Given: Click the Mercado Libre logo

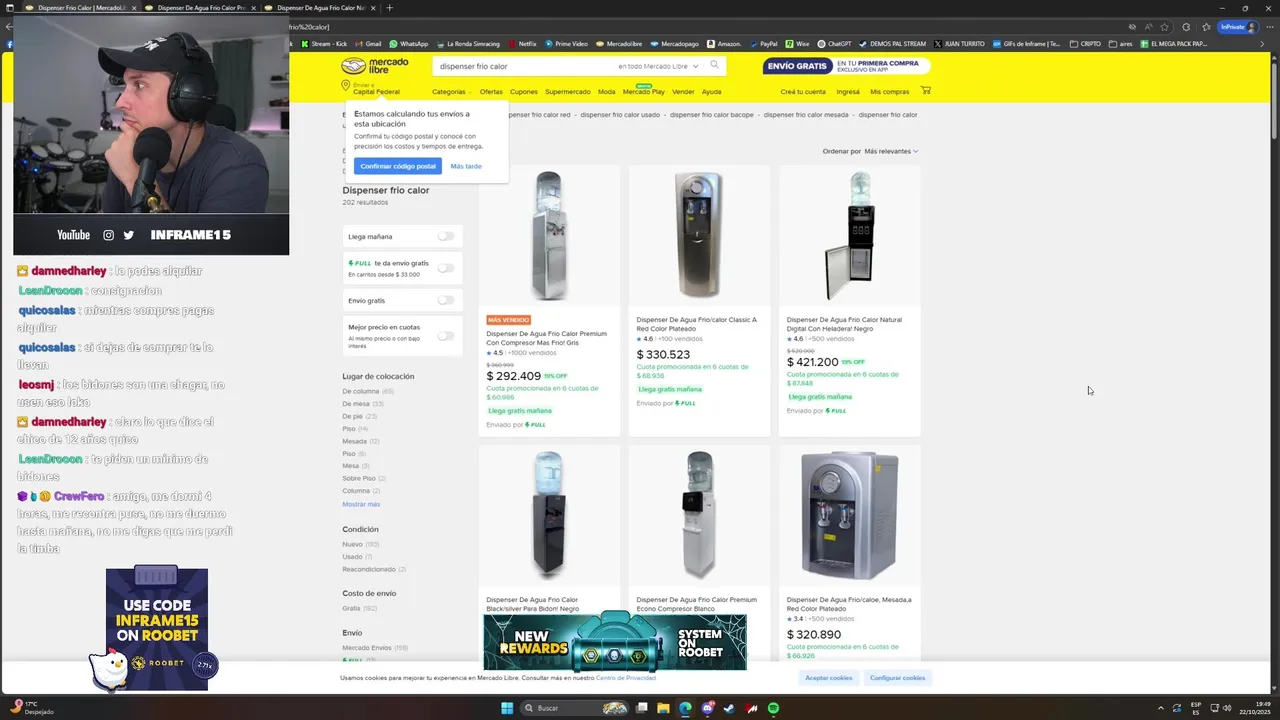Looking at the screenshot, I should pos(375,66).
